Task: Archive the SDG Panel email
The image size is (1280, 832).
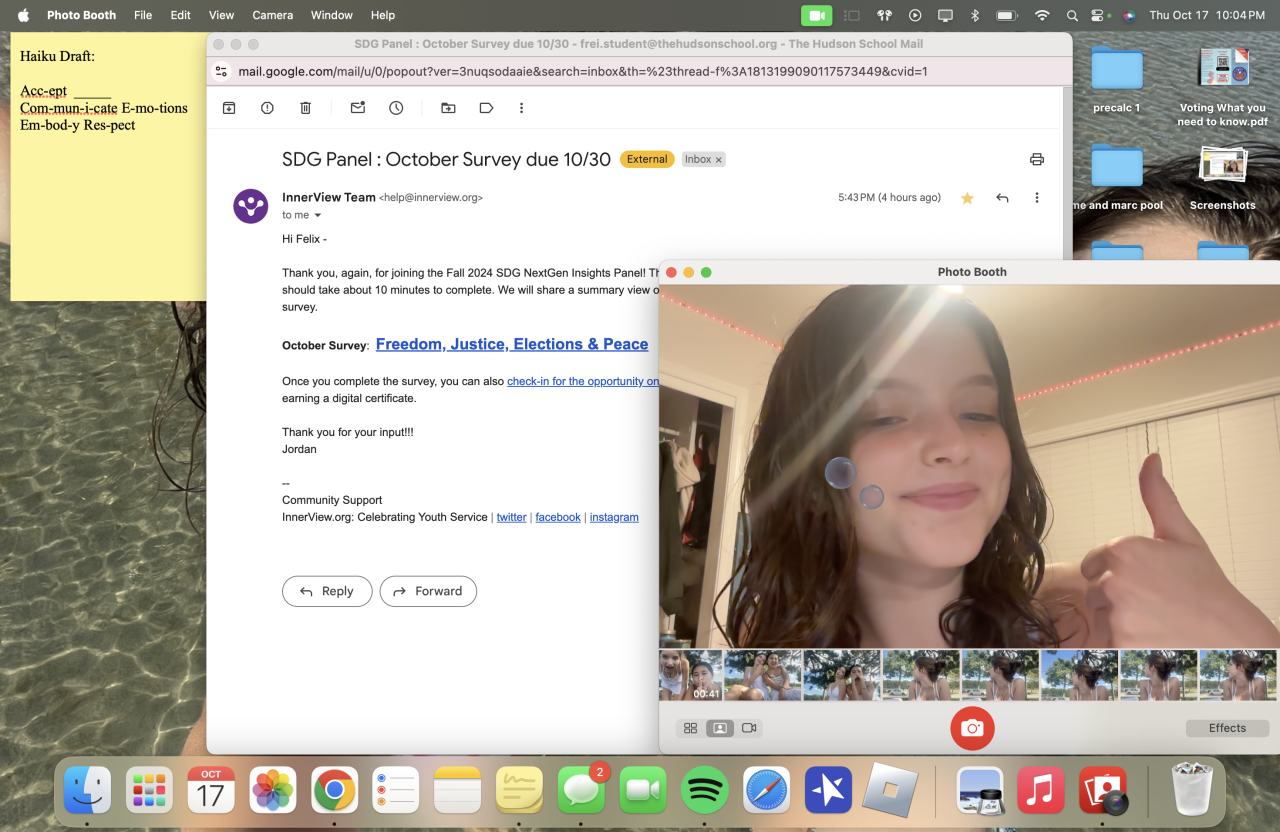Action: coord(229,108)
